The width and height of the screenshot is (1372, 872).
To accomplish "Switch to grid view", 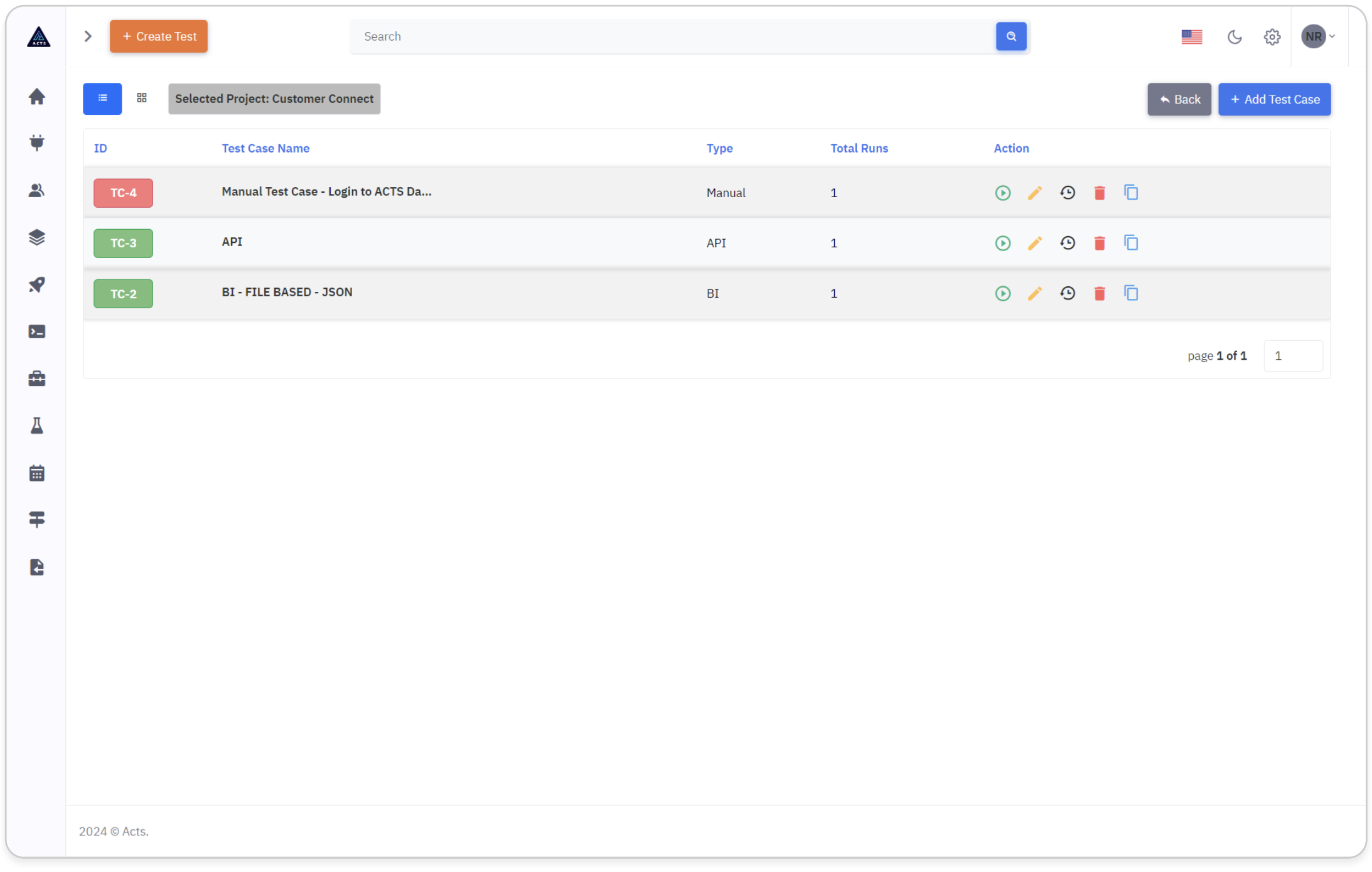I will (142, 98).
